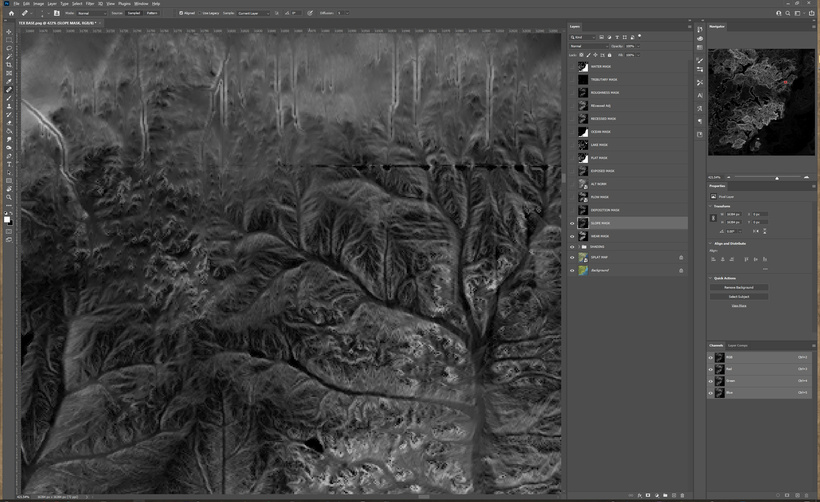The width and height of the screenshot is (820, 502).
Task: Toggle the Aligned checkbox
Action: tap(183, 13)
